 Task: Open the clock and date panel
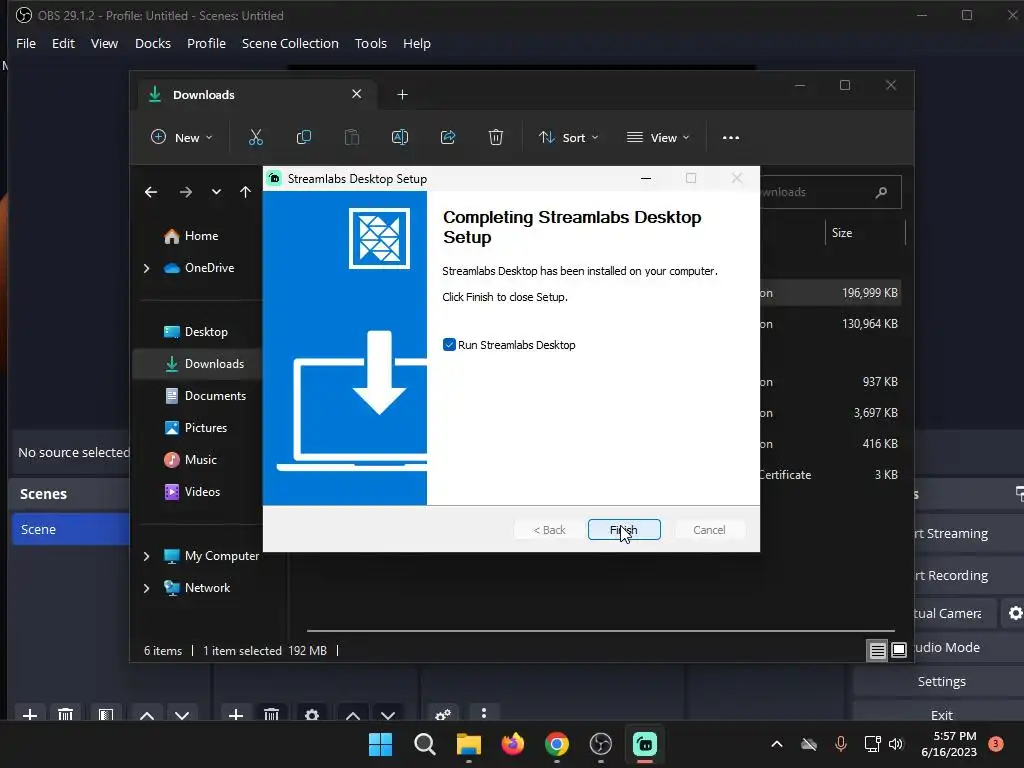click(949, 744)
